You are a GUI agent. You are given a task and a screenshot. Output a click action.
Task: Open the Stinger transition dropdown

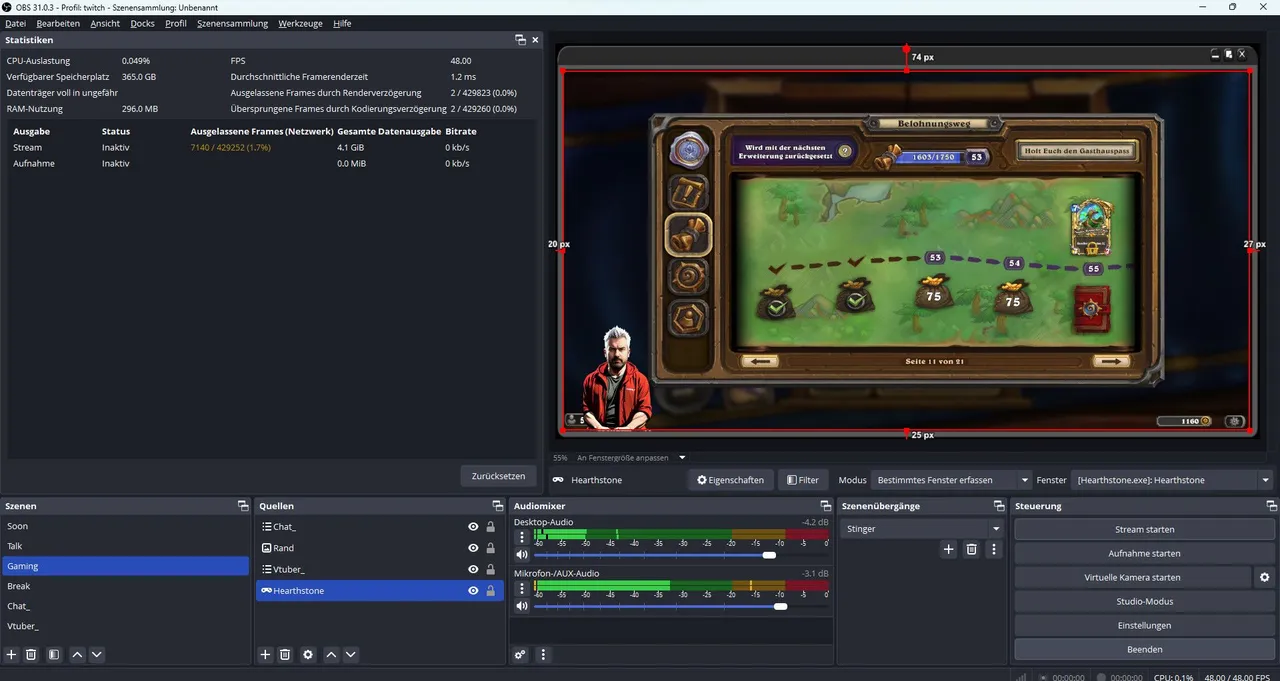[x=922, y=528]
